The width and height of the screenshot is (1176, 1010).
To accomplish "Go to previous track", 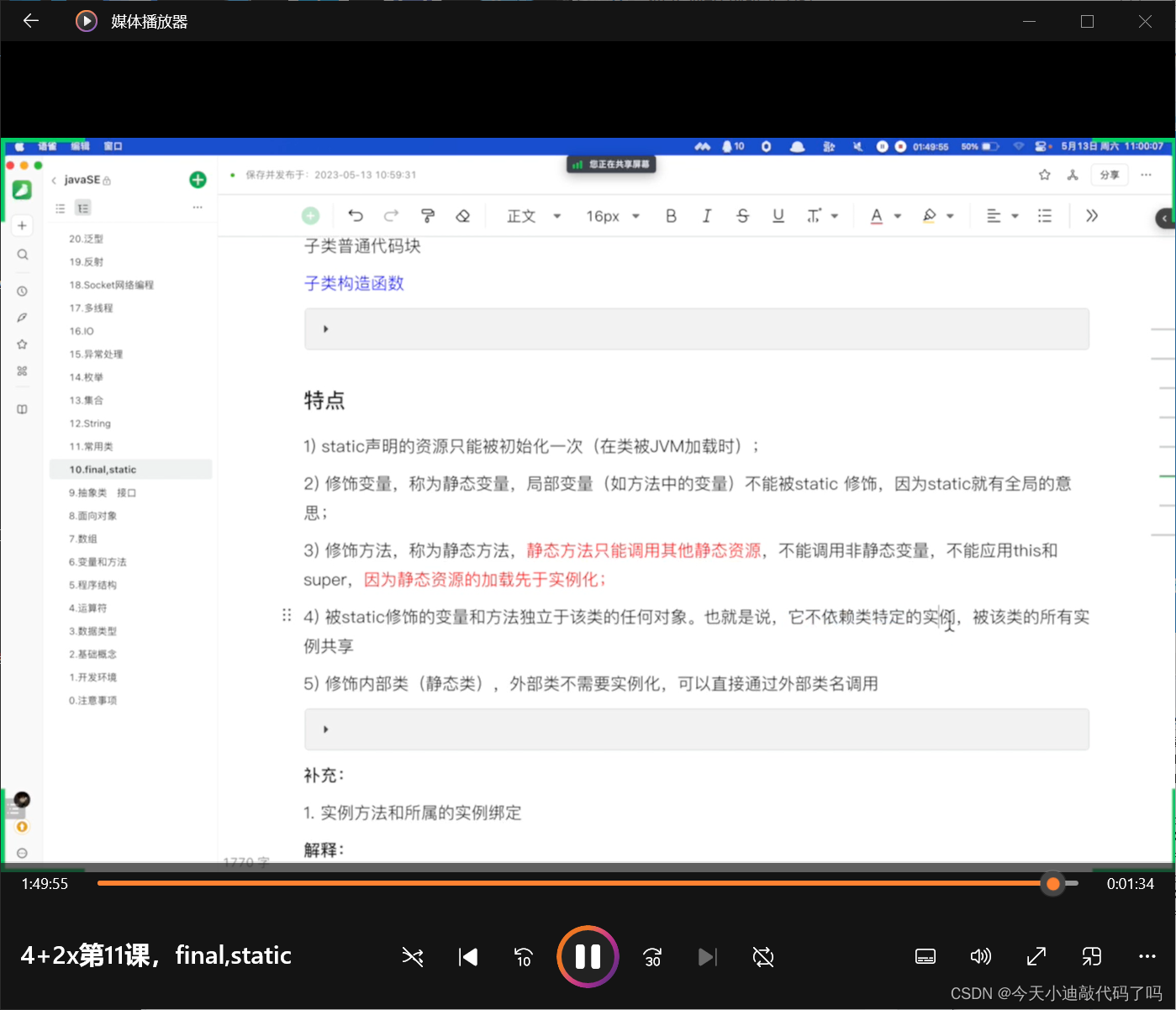I will click(x=468, y=956).
